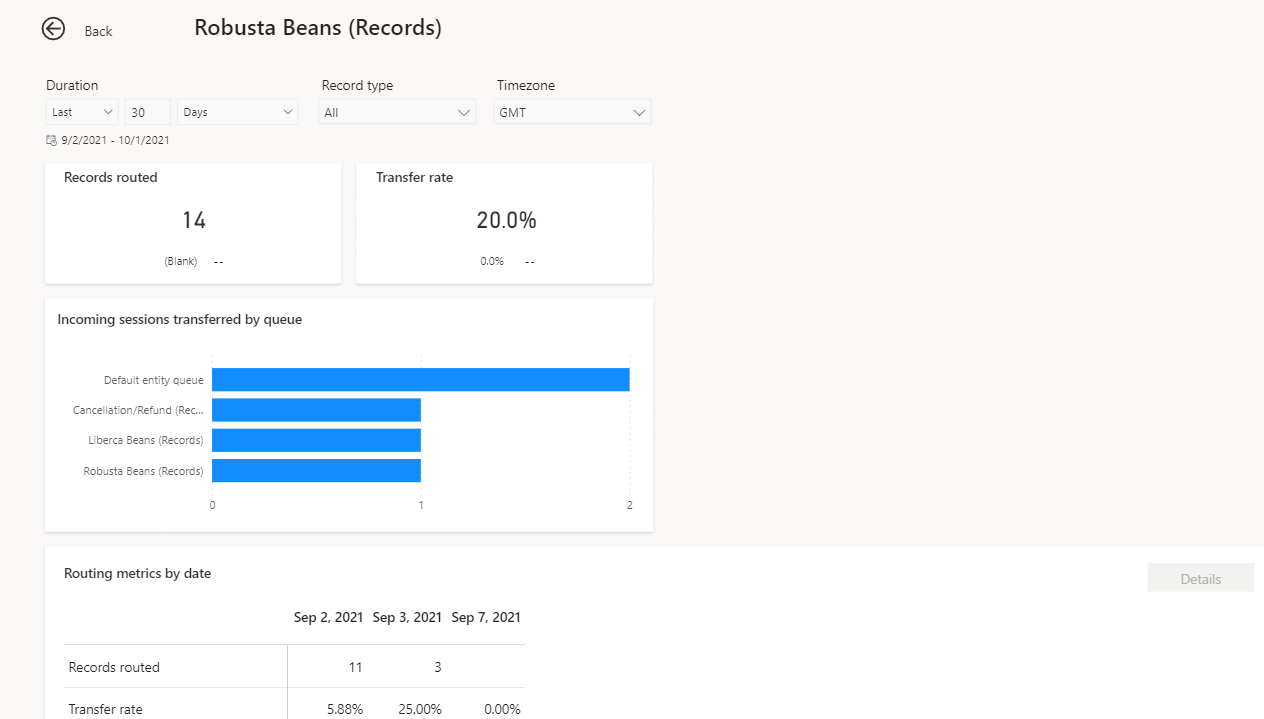Click the Details button
Image resolution: width=1264 pixels, height=719 pixels.
[x=1200, y=578]
